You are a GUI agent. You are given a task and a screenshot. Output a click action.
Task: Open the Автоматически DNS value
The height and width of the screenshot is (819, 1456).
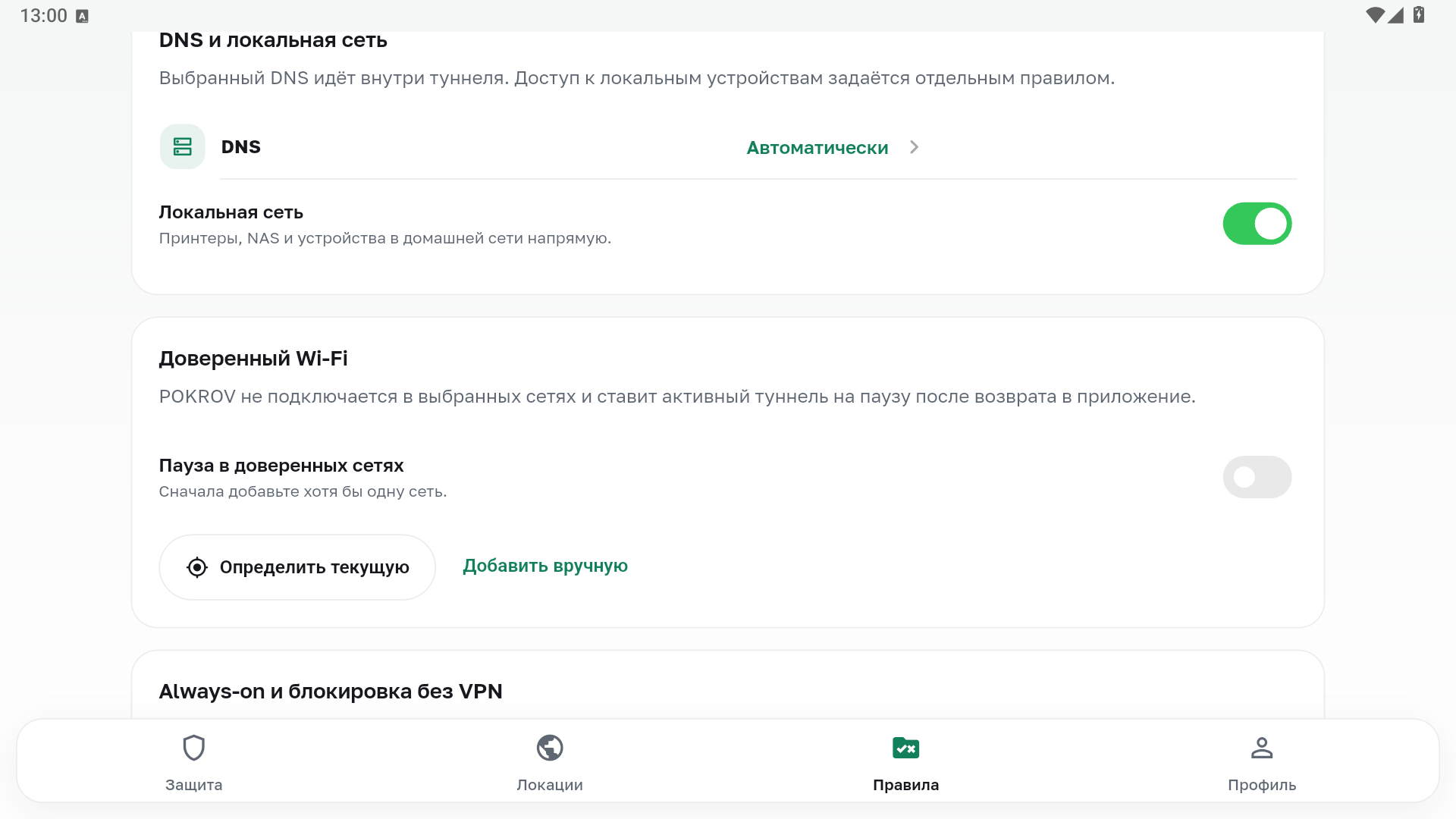(x=817, y=148)
